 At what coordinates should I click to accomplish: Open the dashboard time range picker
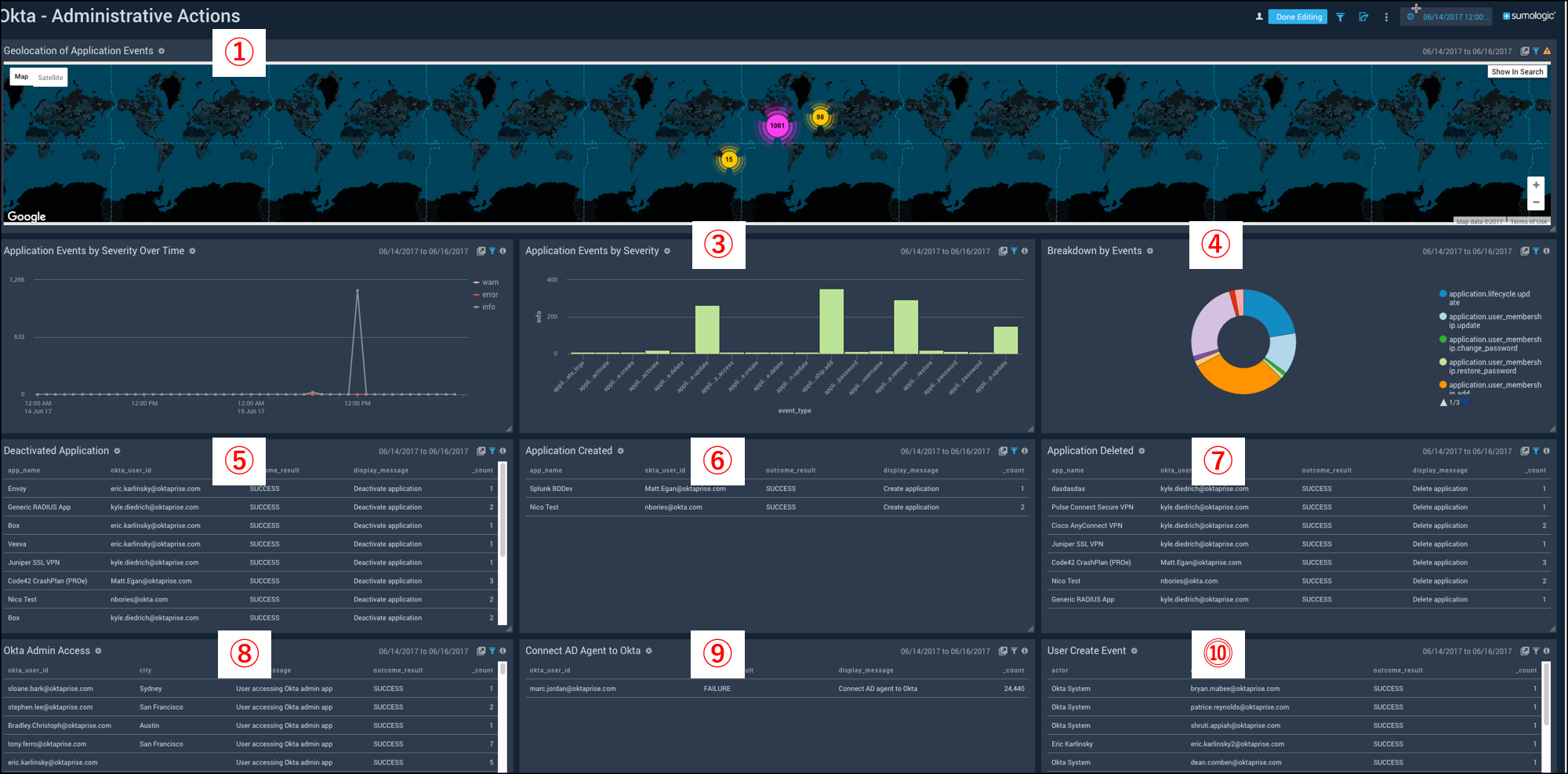click(x=1447, y=16)
